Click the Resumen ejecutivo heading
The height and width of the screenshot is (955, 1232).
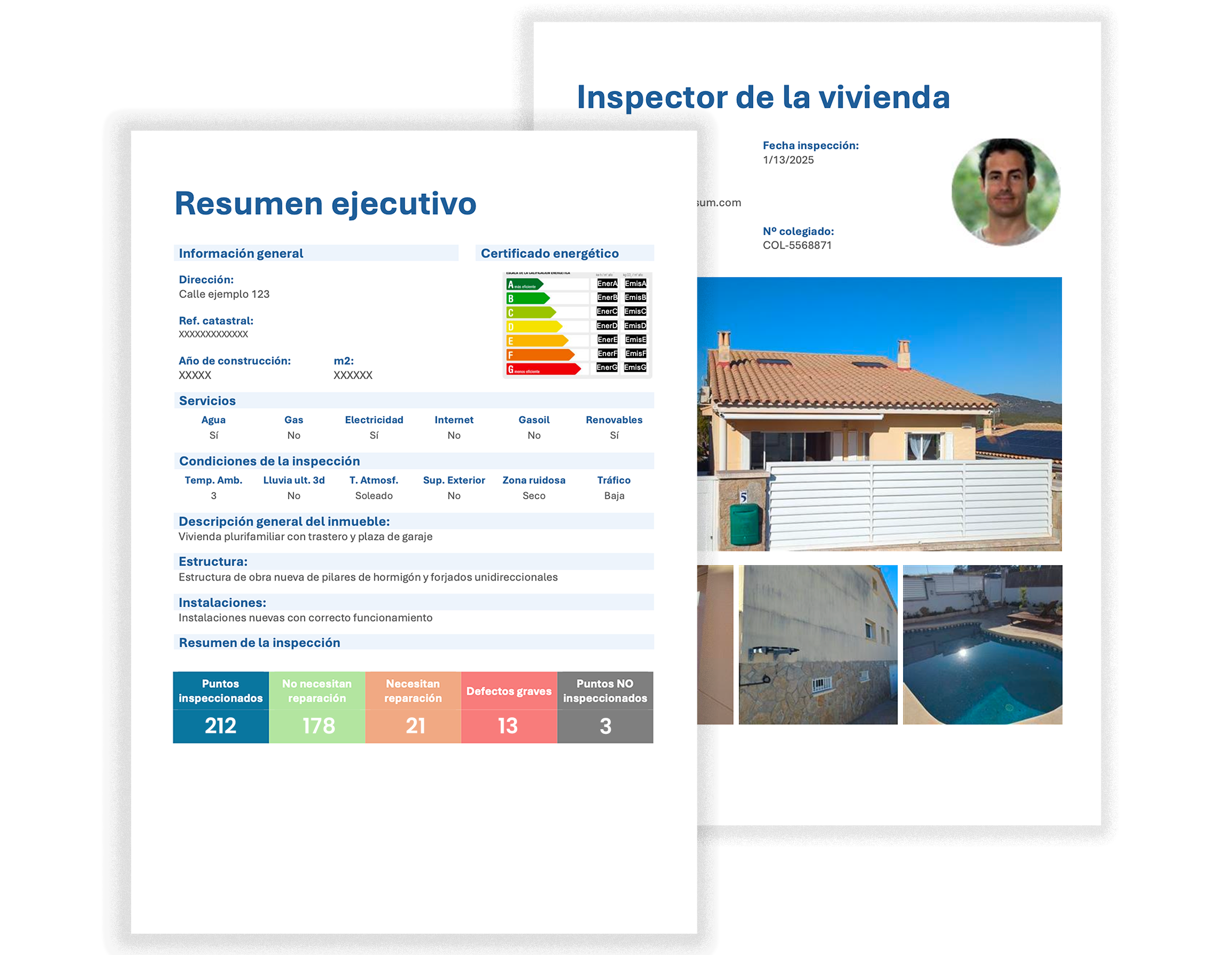point(325,204)
